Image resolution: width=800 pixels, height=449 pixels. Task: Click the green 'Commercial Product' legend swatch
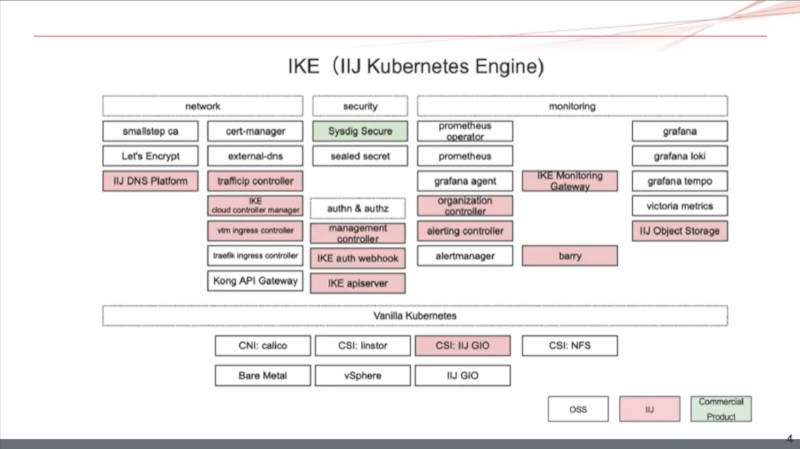[x=721, y=409]
